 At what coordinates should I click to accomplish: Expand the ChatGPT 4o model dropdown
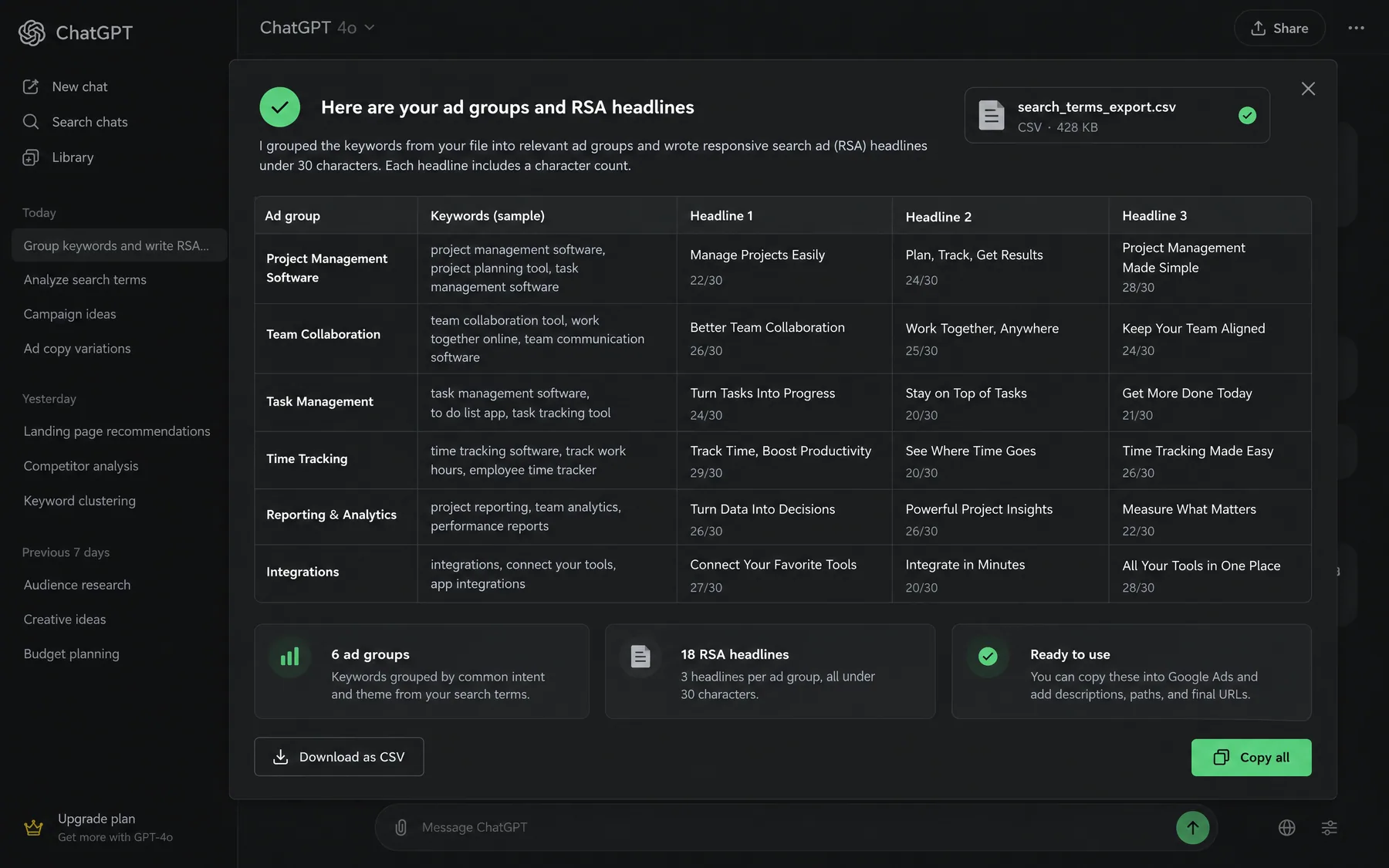[x=317, y=28]
